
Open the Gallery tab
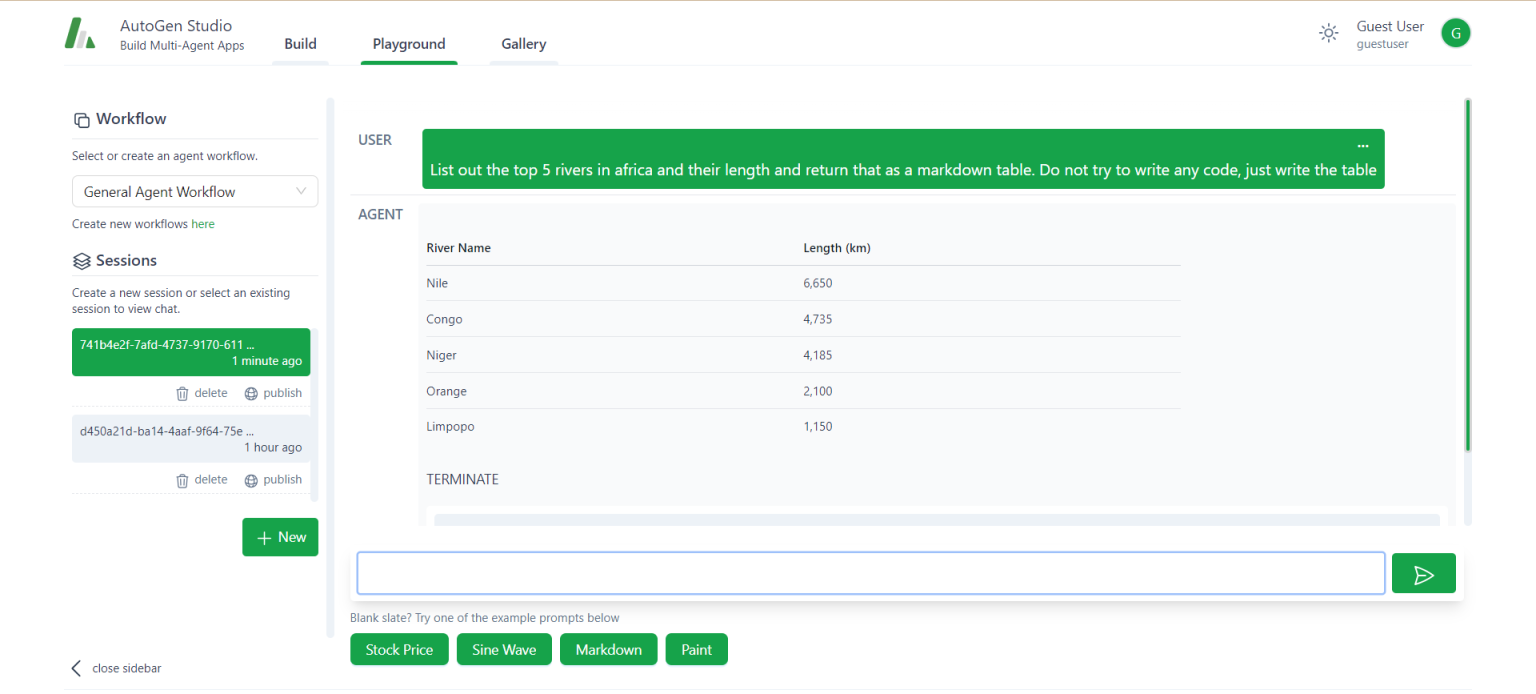coord(523,43)
